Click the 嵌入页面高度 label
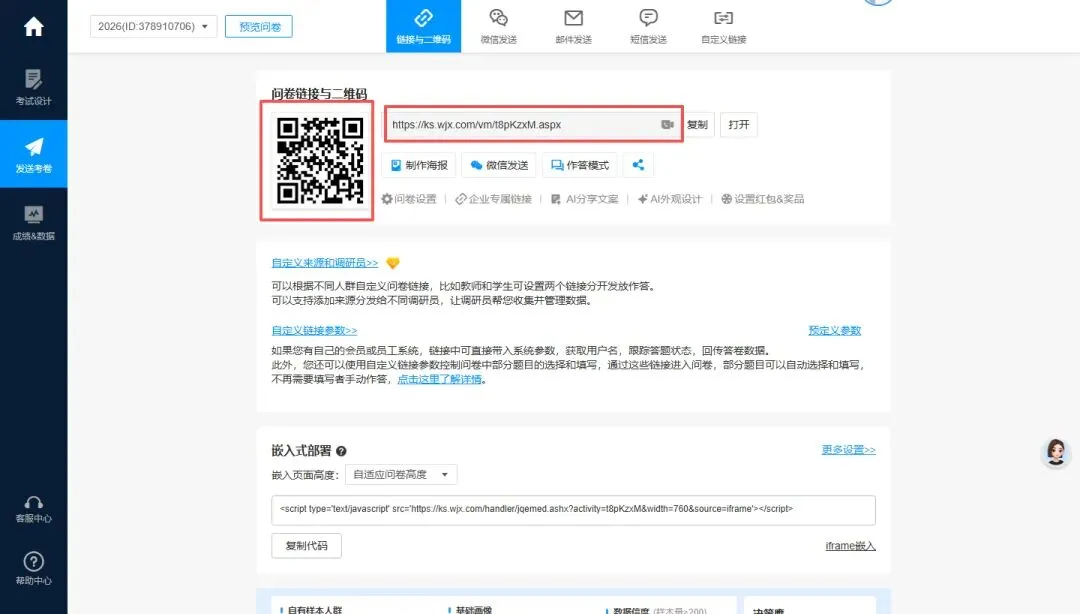The image size is (1080, 614). click(304, 475)
